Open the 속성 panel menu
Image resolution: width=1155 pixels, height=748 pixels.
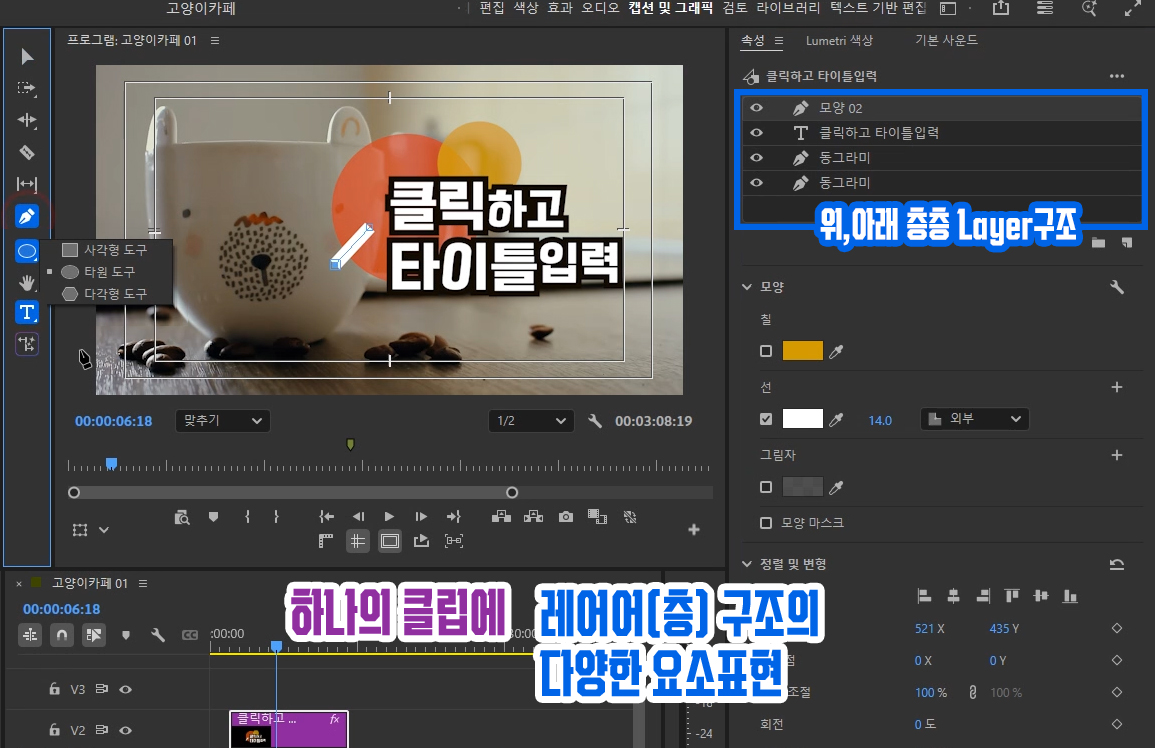point(779,41)
